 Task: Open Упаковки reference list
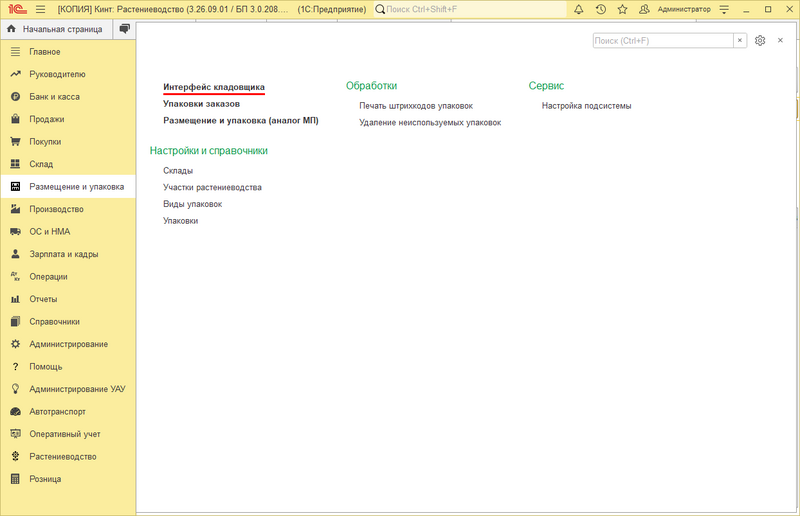(181, 221)
